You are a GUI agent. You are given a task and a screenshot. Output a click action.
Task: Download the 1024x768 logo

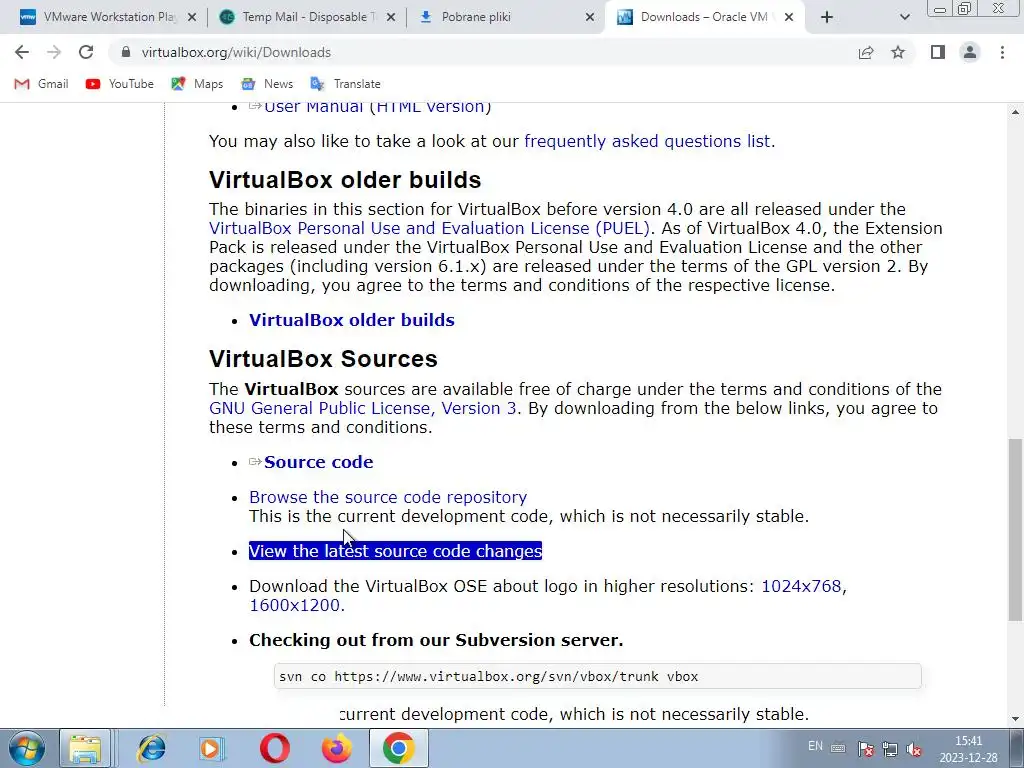tap(801, 586)
